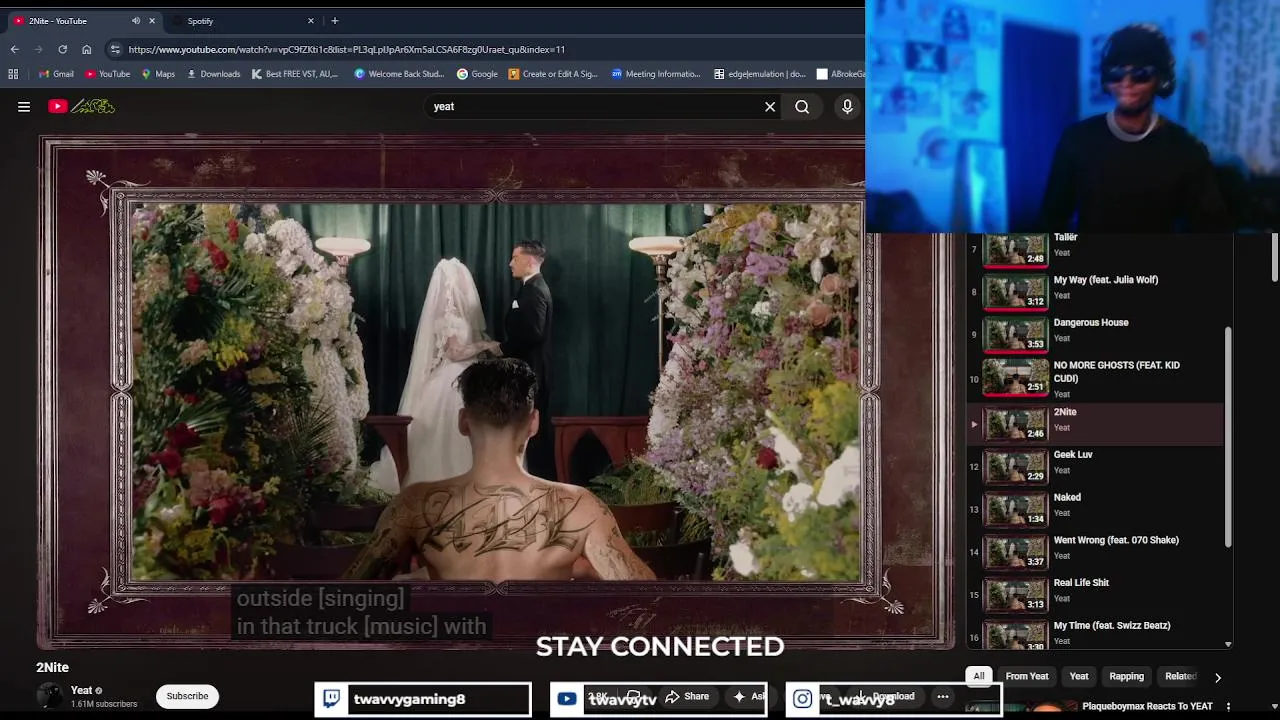Image resolution: width=1280 pixels, height=720 pixels.
Task: Click the '1.61M subscribers' text
Action: (x=104, y=704)
